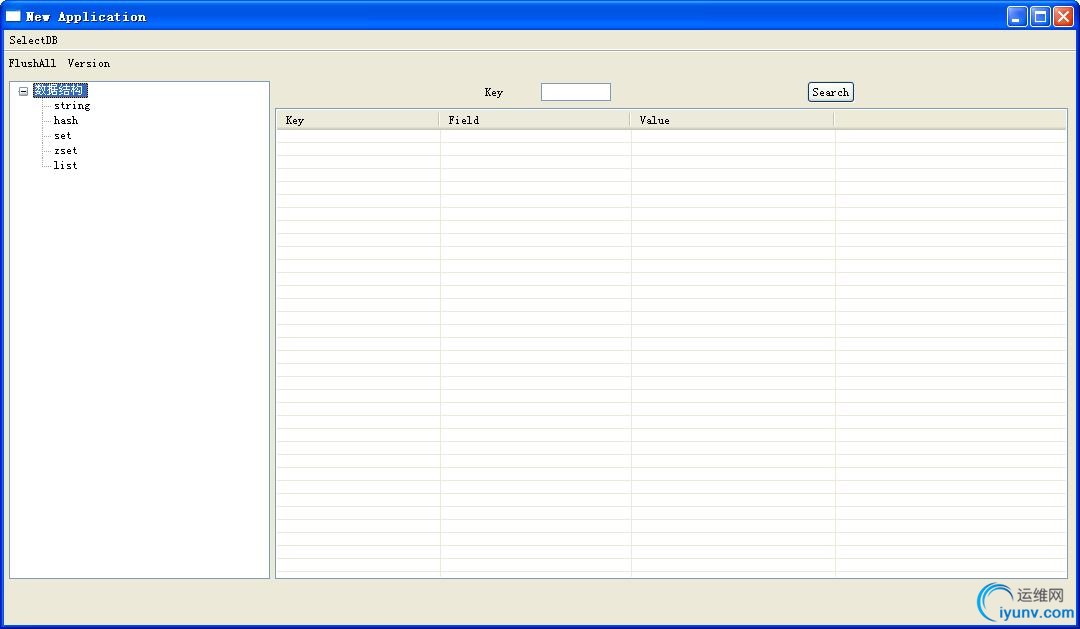Select the hash tree item
Screen dimensions: 1080x629
pos(66,121)
